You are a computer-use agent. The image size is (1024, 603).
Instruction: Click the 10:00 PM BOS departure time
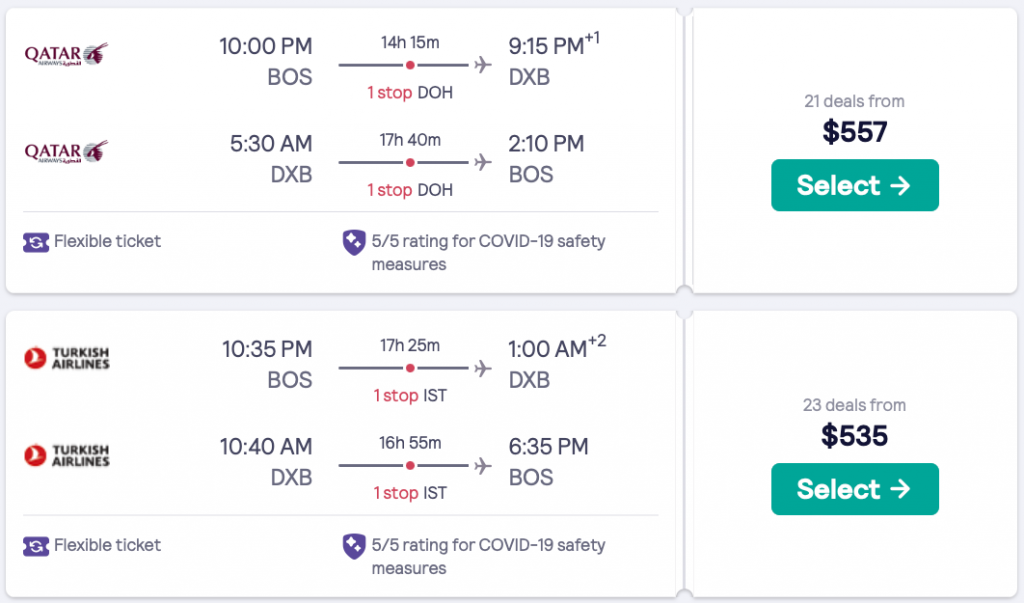[x=266, y=46]
